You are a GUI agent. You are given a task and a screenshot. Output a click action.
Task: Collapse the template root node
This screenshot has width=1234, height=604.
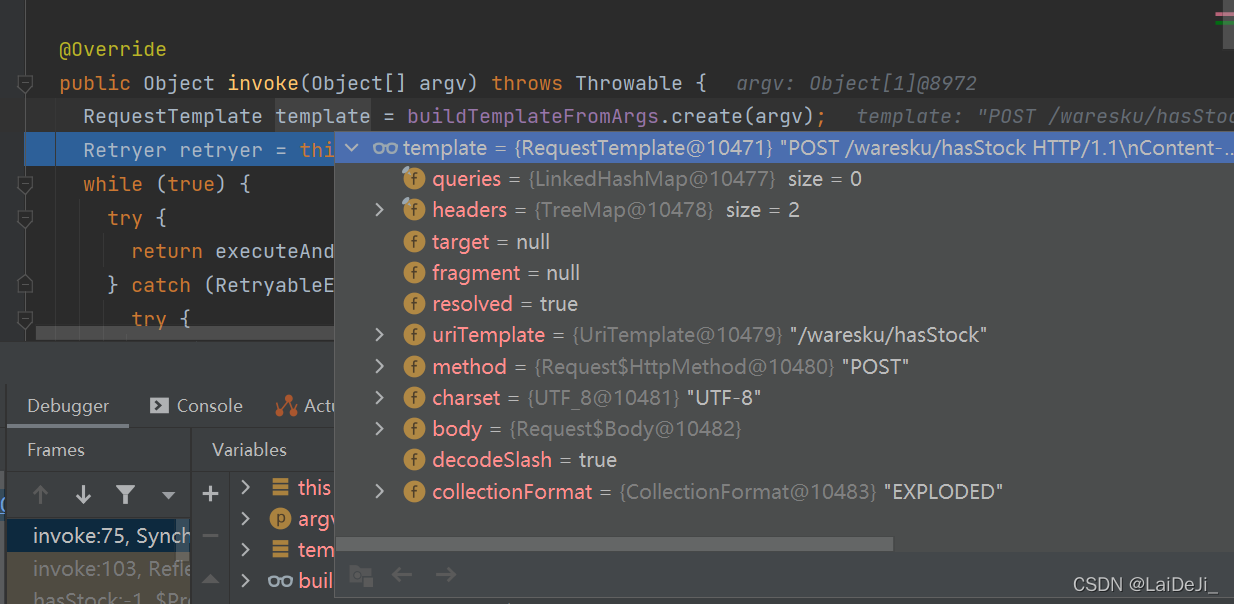pos(351,148)
